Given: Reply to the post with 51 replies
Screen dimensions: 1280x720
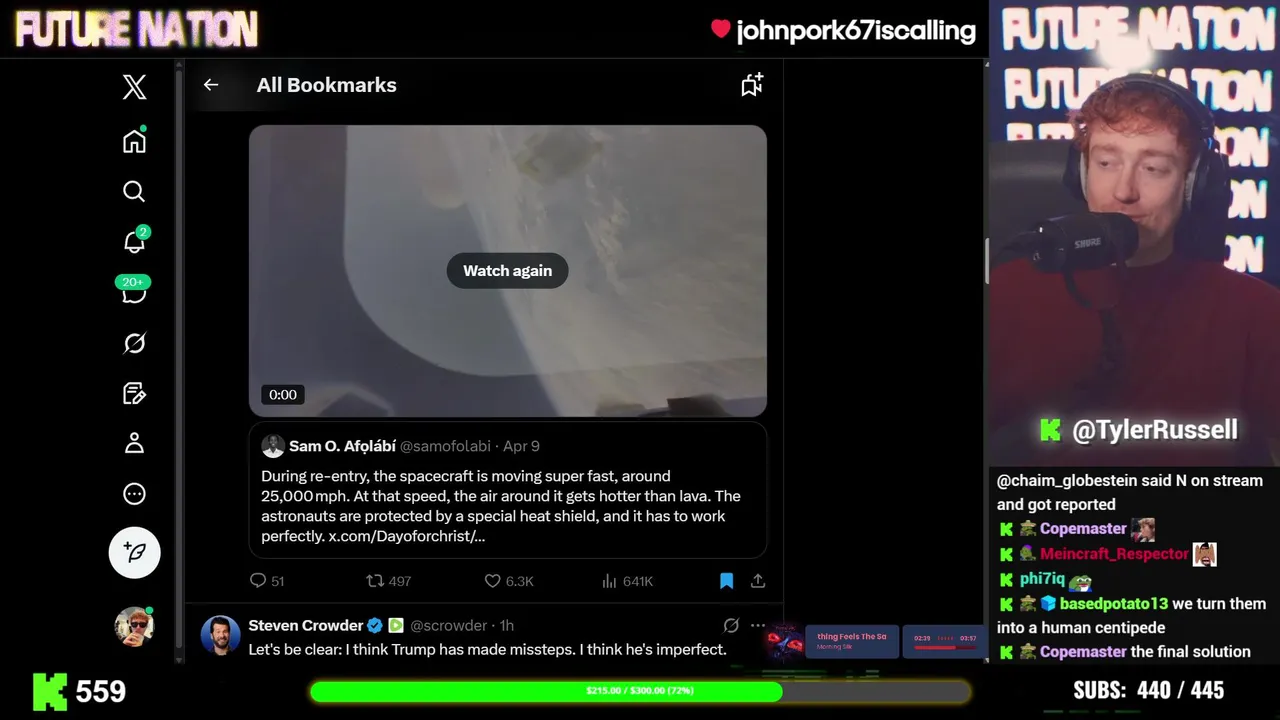Looking at the screenshot, I should point(267,581).
